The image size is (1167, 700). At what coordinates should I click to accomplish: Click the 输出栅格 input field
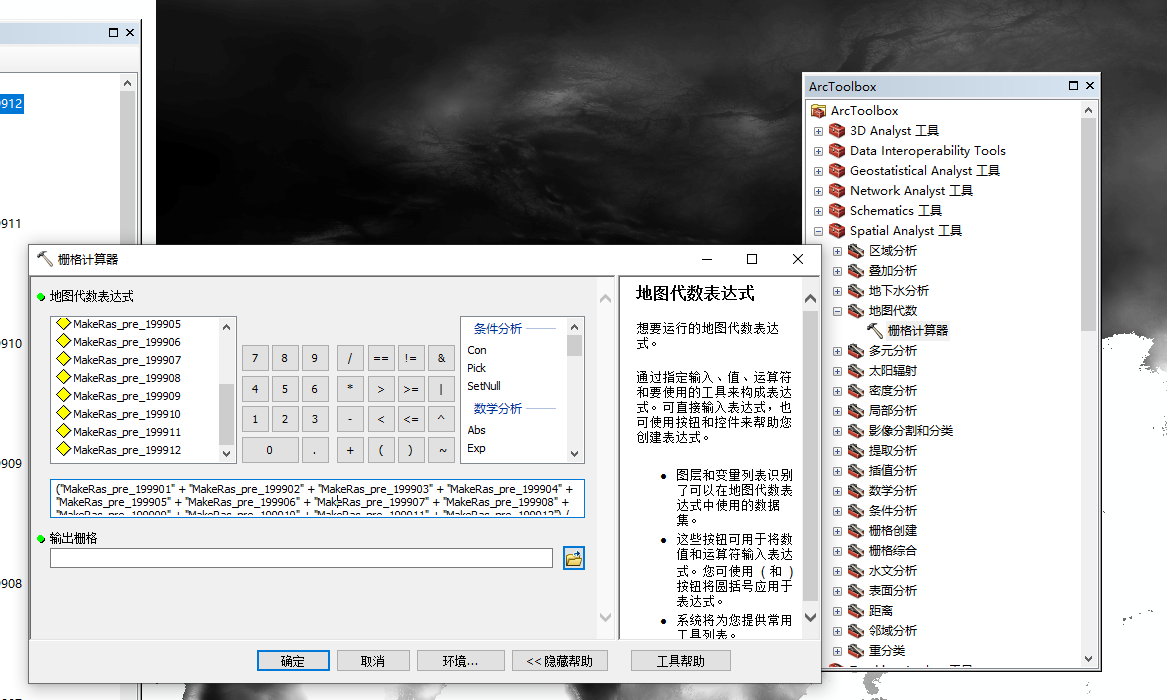301,558
